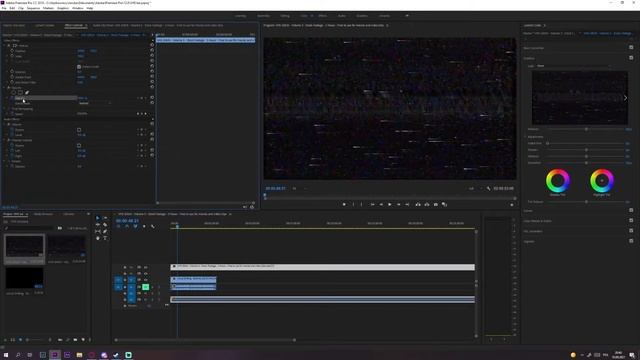The width and height of the screenshot is (640, 360).
Task: Disable Basic Correction section checkbox in Lumetri
Action: point(631,47)
